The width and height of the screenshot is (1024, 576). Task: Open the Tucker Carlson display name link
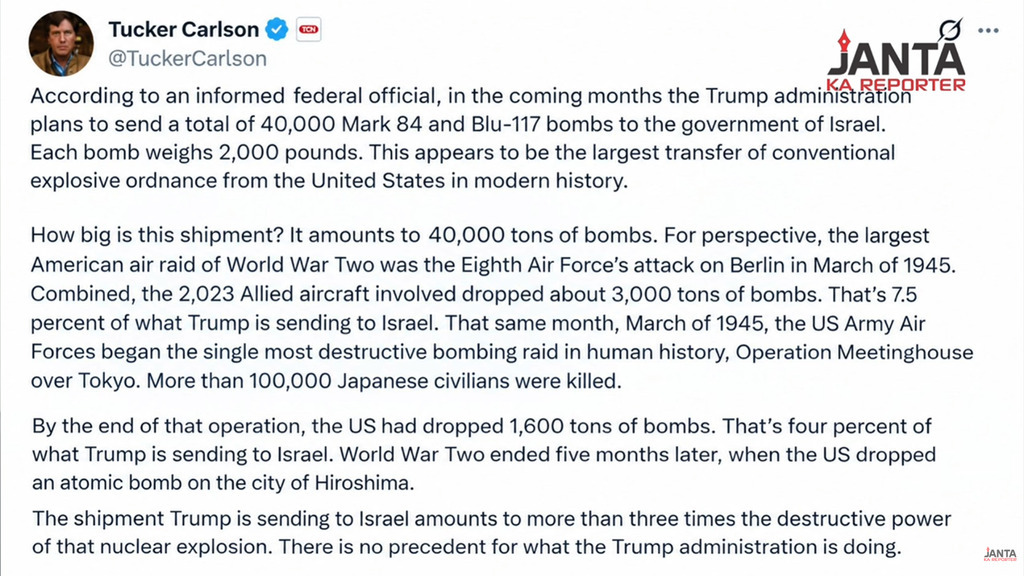(184, 29)
